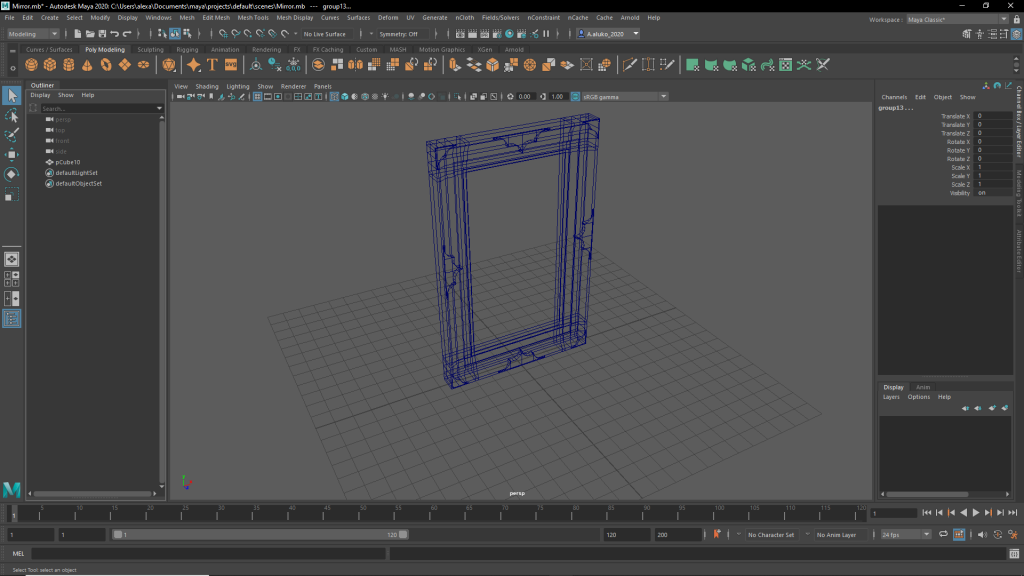Screen dimensions: 1024x576
Task: Click the polygon cone shelf icon
Action: pyautogui.click(x=88, y=65)
